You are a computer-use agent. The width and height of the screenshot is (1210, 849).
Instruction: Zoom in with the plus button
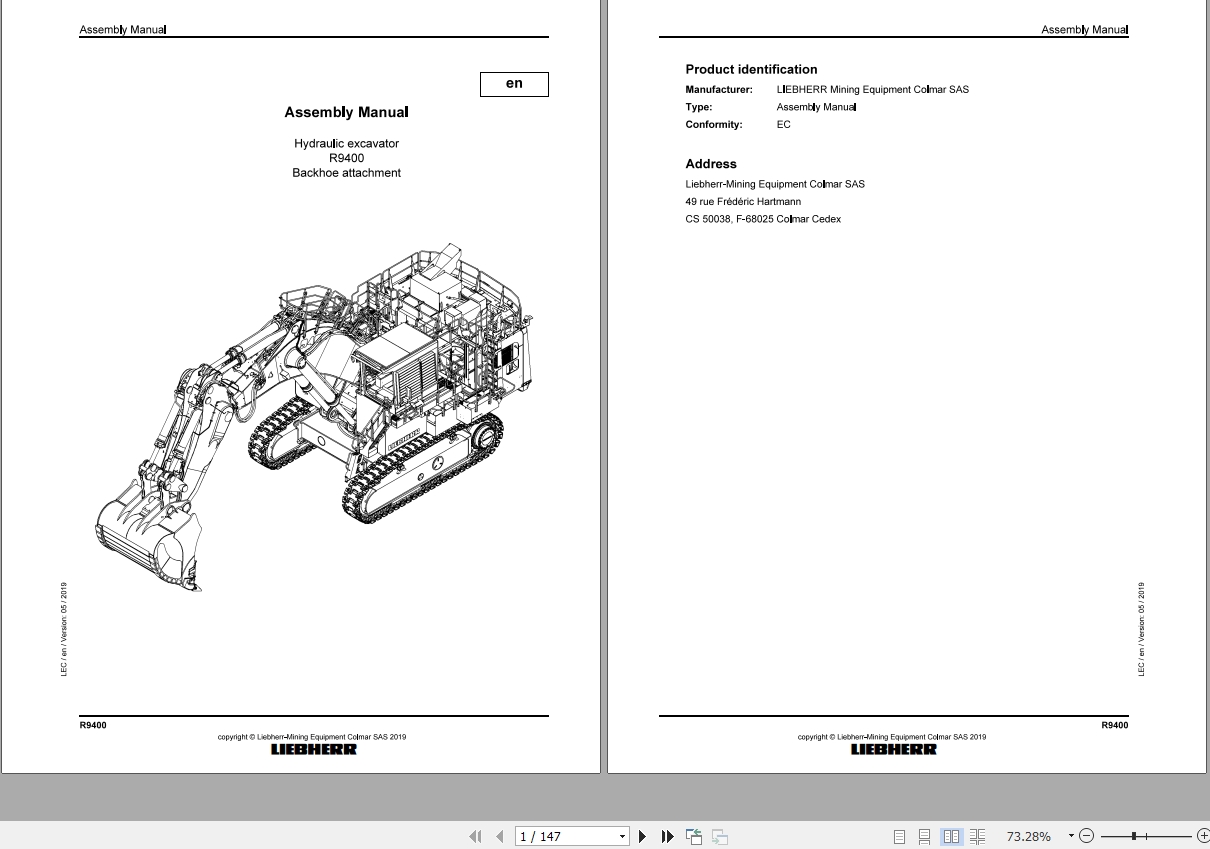coord(1202,836)
